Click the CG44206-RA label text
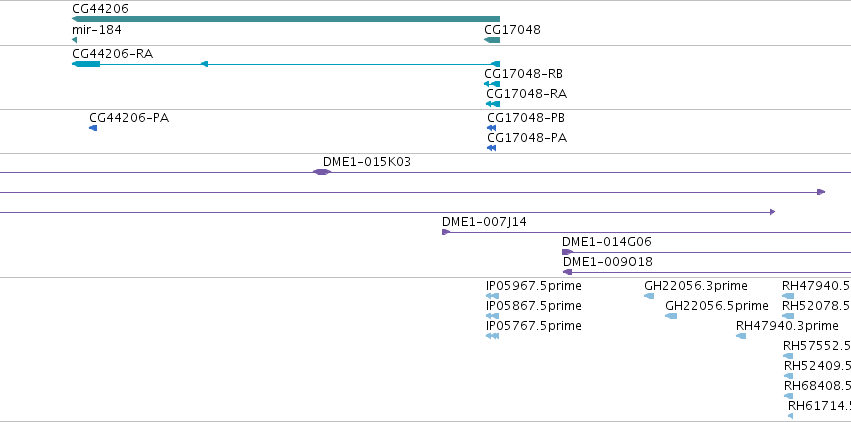Viewport: 851px width, 422px height. (x=113, y=54)
